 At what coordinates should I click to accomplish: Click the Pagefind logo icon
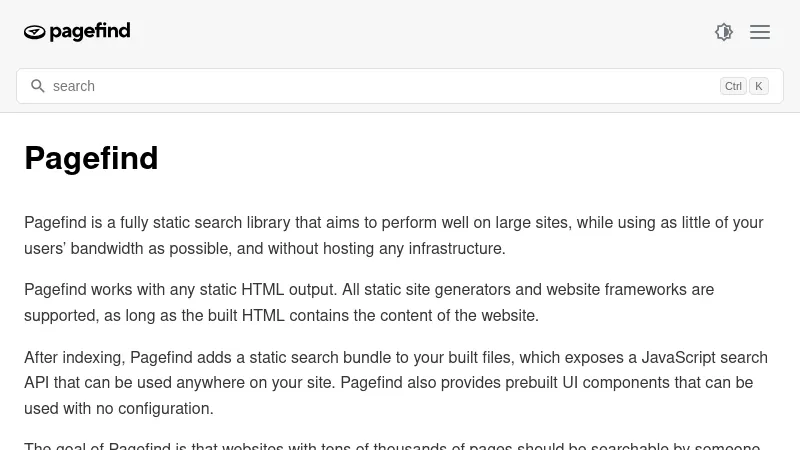tap(35, 33)
